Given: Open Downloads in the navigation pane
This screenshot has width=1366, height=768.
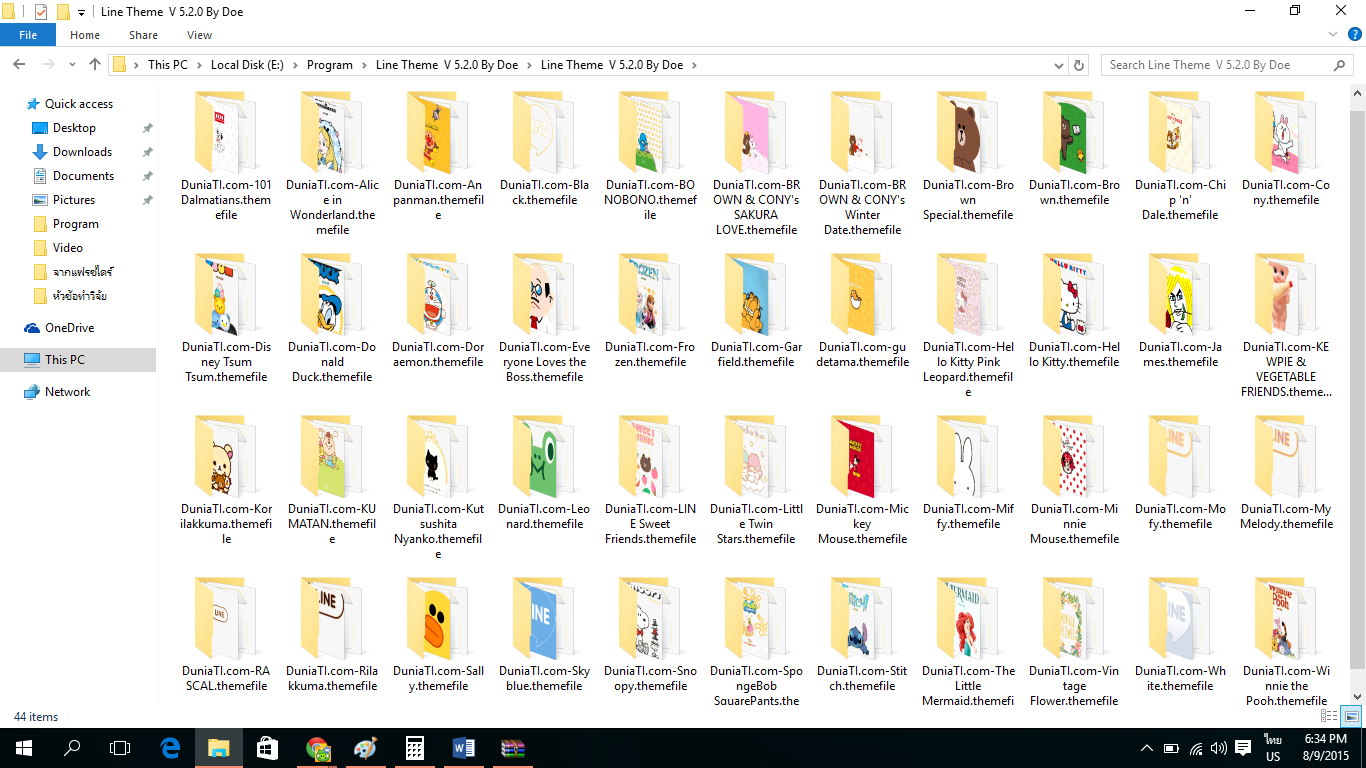Looking at the screenshot, I should tap(82, 152).
